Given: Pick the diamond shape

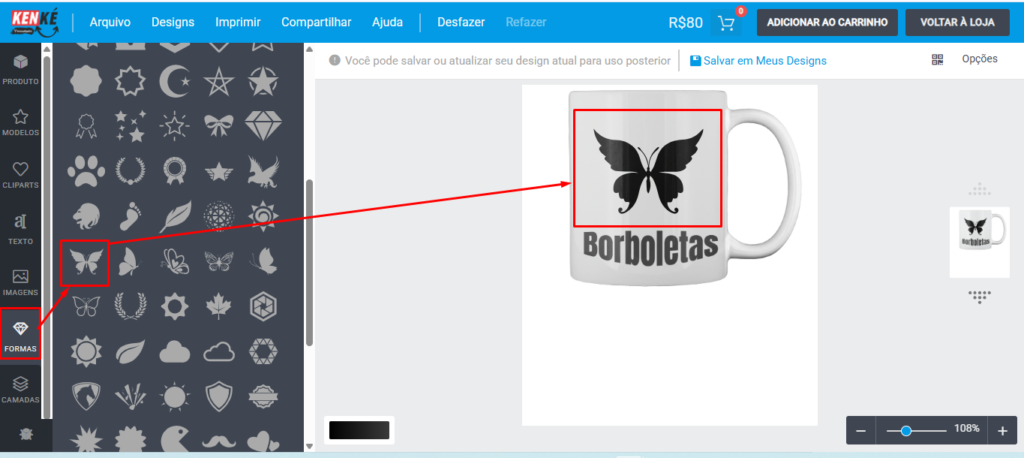Looking at the screenshot, I should [x=263, y=125].
